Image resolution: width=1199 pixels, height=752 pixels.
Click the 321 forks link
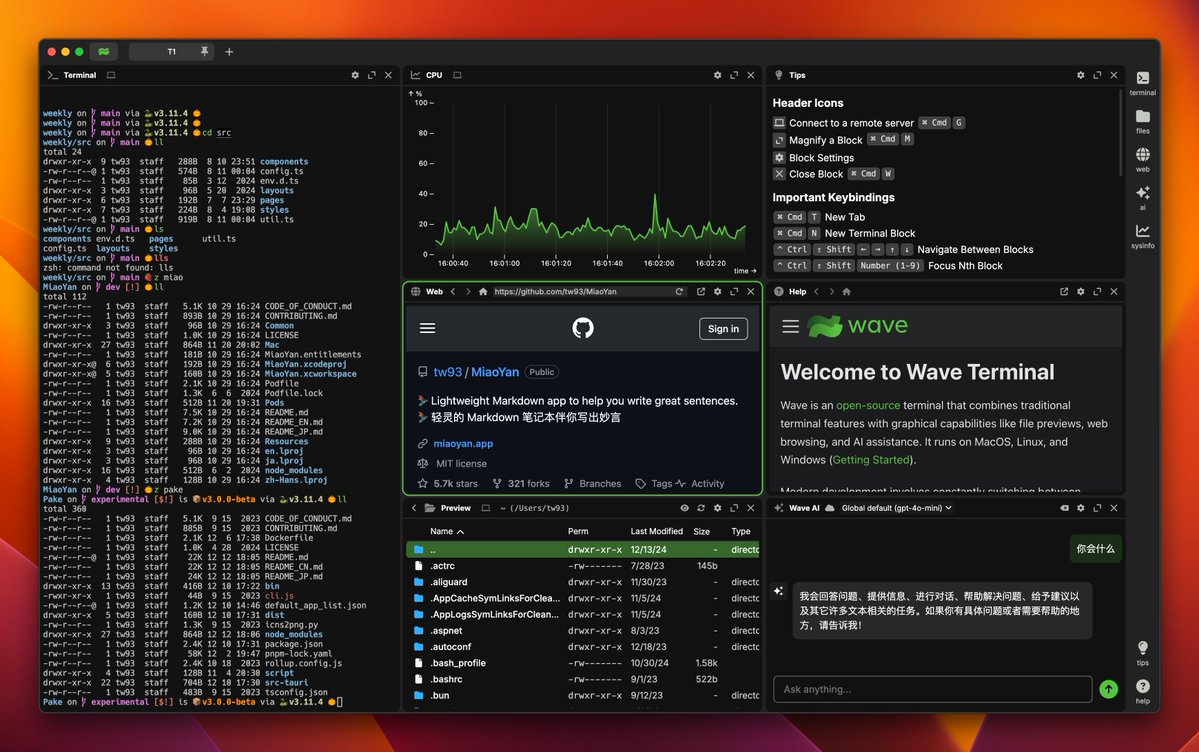(521, 483)
